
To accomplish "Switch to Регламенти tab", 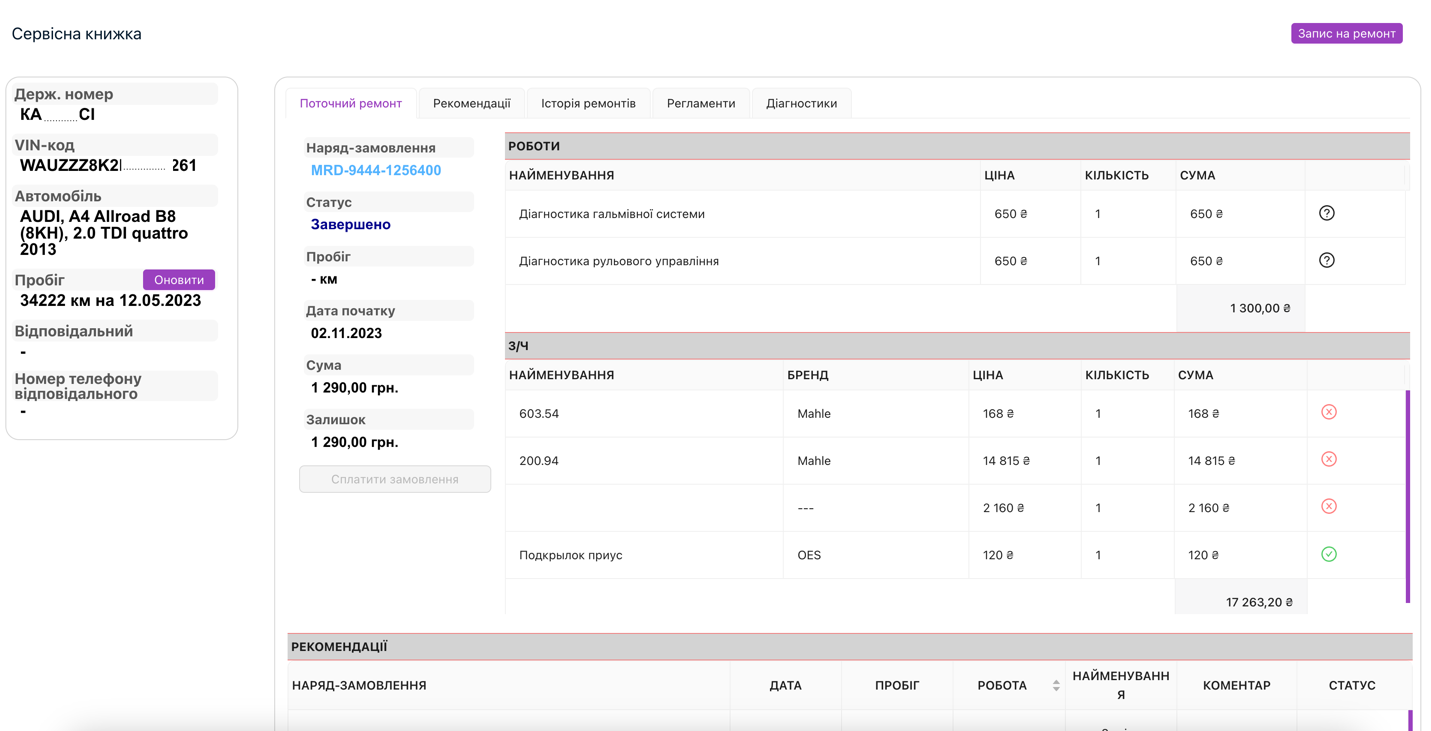I will click(701, 103).
